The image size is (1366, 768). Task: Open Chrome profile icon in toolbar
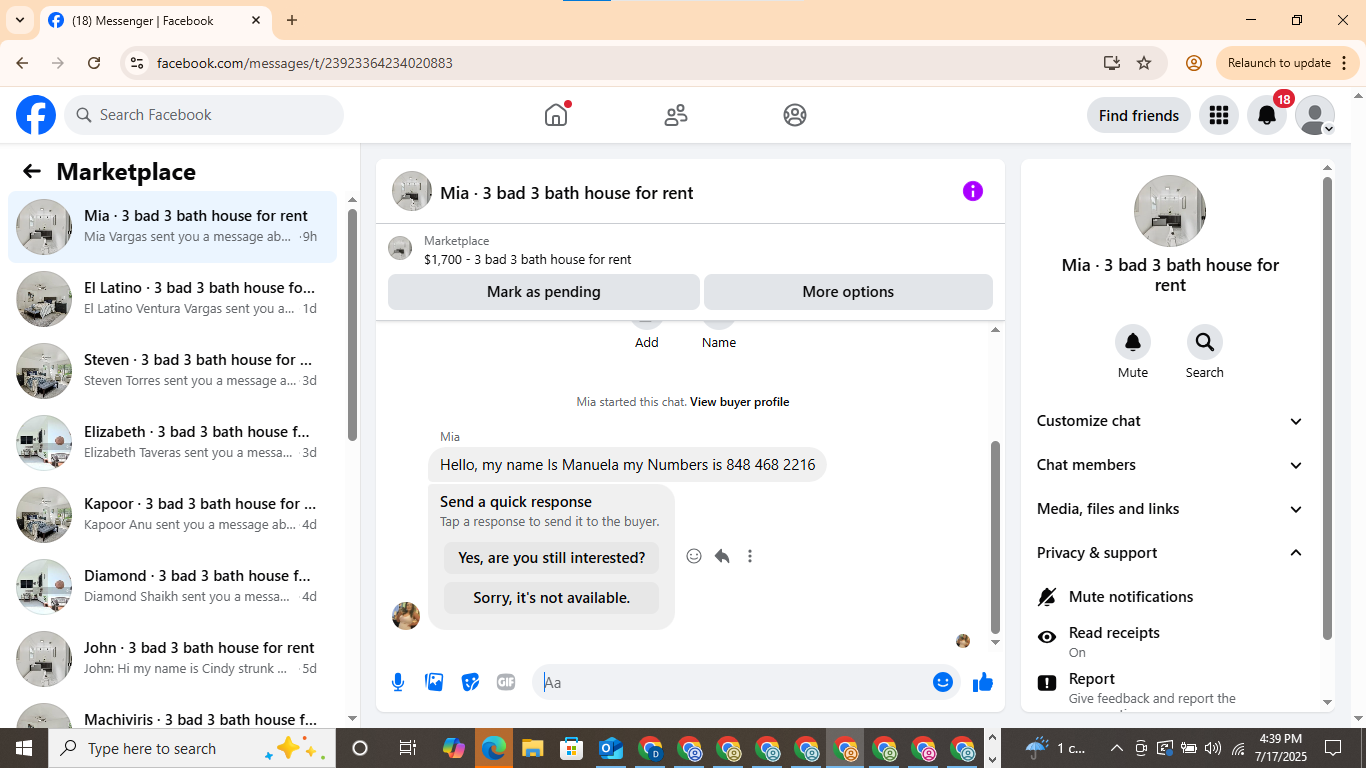1193,63
